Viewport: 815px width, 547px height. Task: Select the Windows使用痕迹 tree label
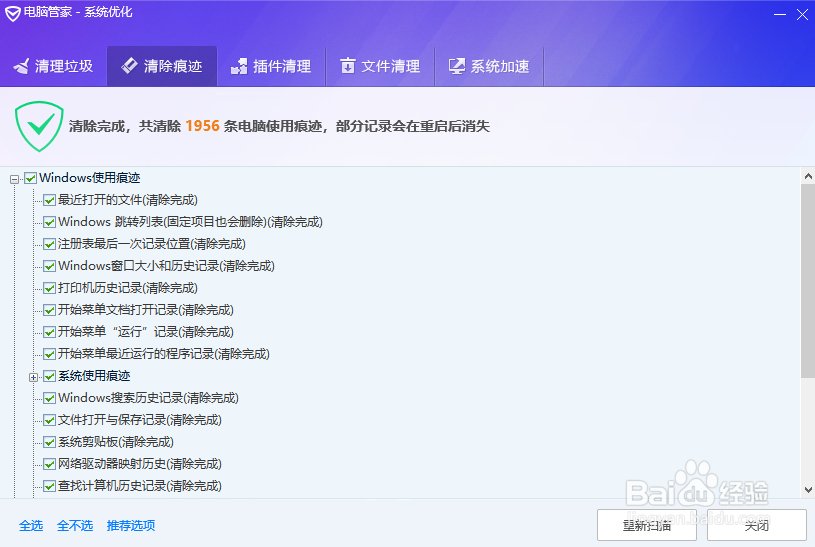90,178
